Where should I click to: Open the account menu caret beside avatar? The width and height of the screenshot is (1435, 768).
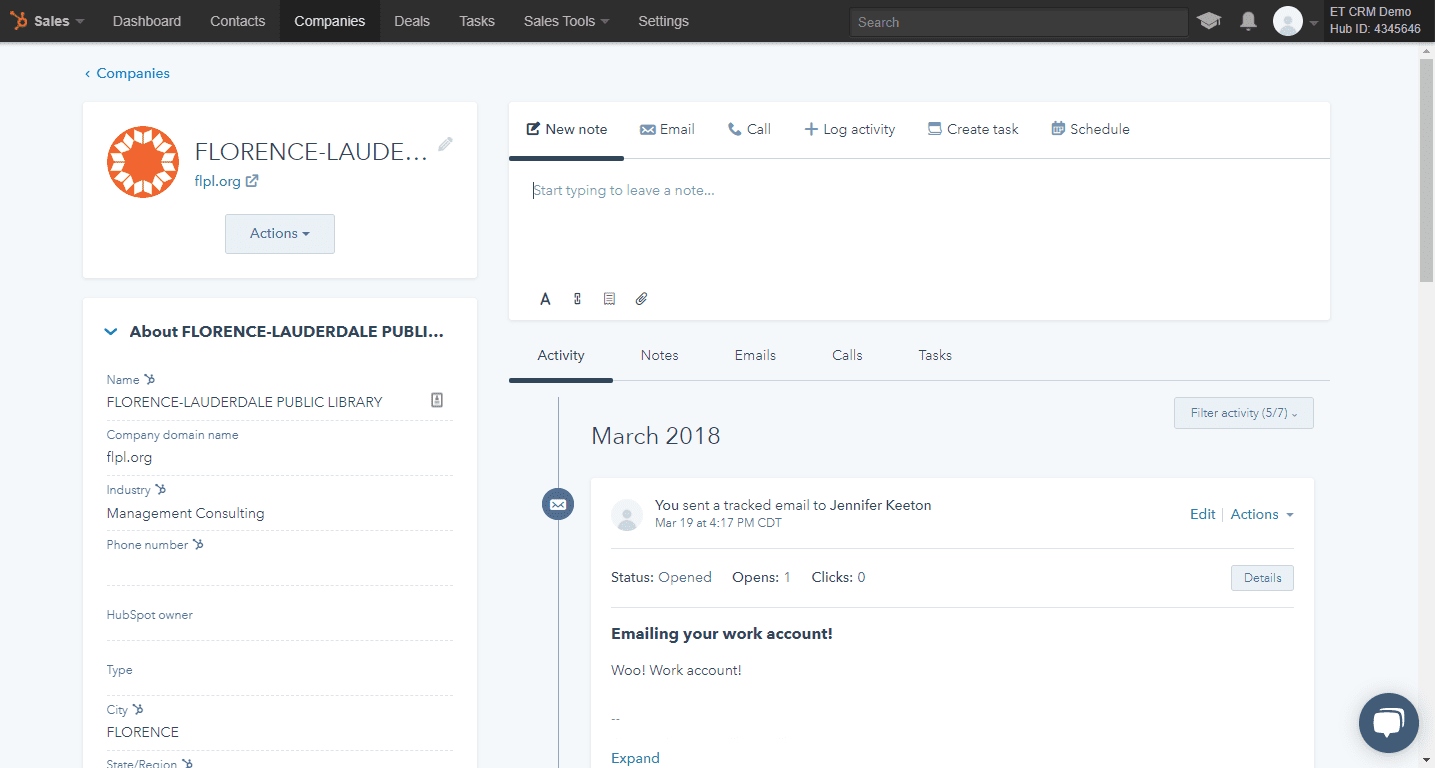(1314, 22)
